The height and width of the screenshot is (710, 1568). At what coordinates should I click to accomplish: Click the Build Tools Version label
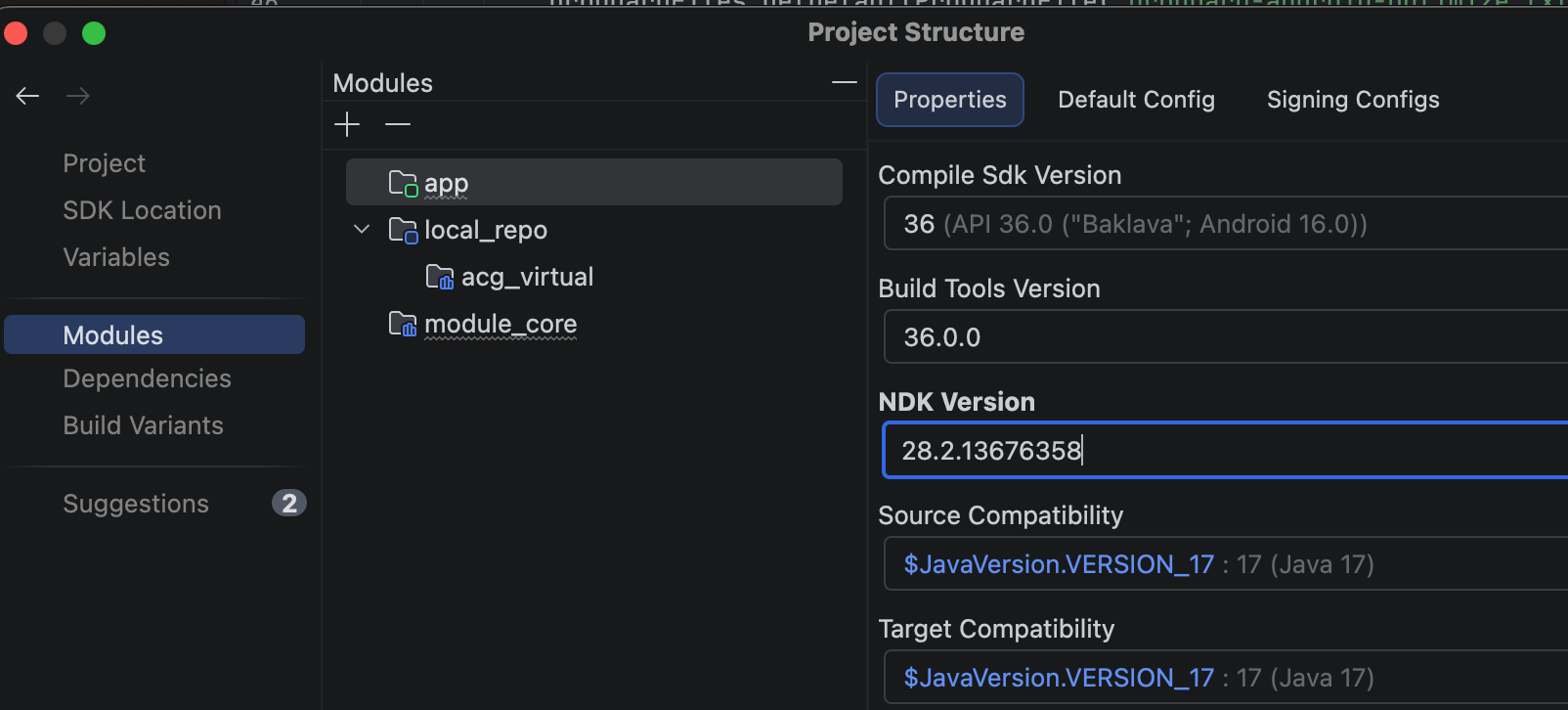pos(989,288)
